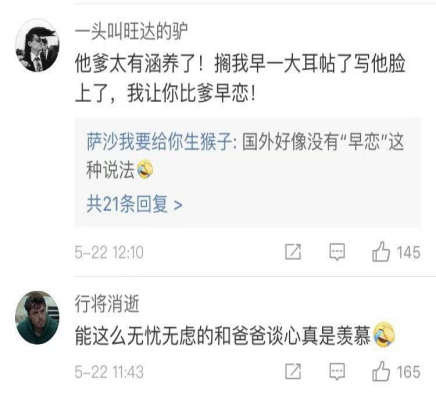The height and width of the screenshot is (396, 436).
Task: Open the profile named 一头叫旺达的驴
Action: 131,32
